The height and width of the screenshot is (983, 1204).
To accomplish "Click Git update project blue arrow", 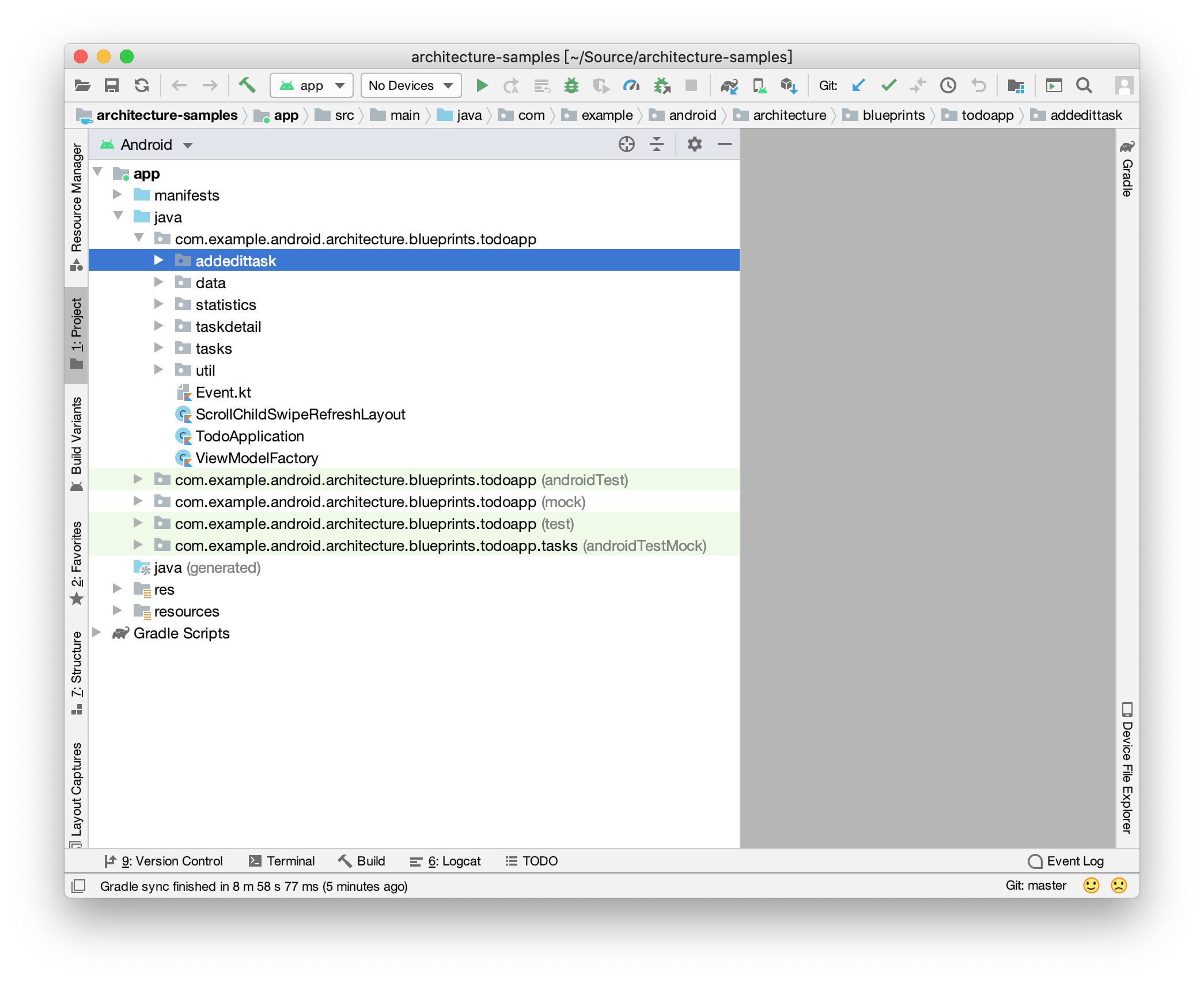I will [858, 85].
